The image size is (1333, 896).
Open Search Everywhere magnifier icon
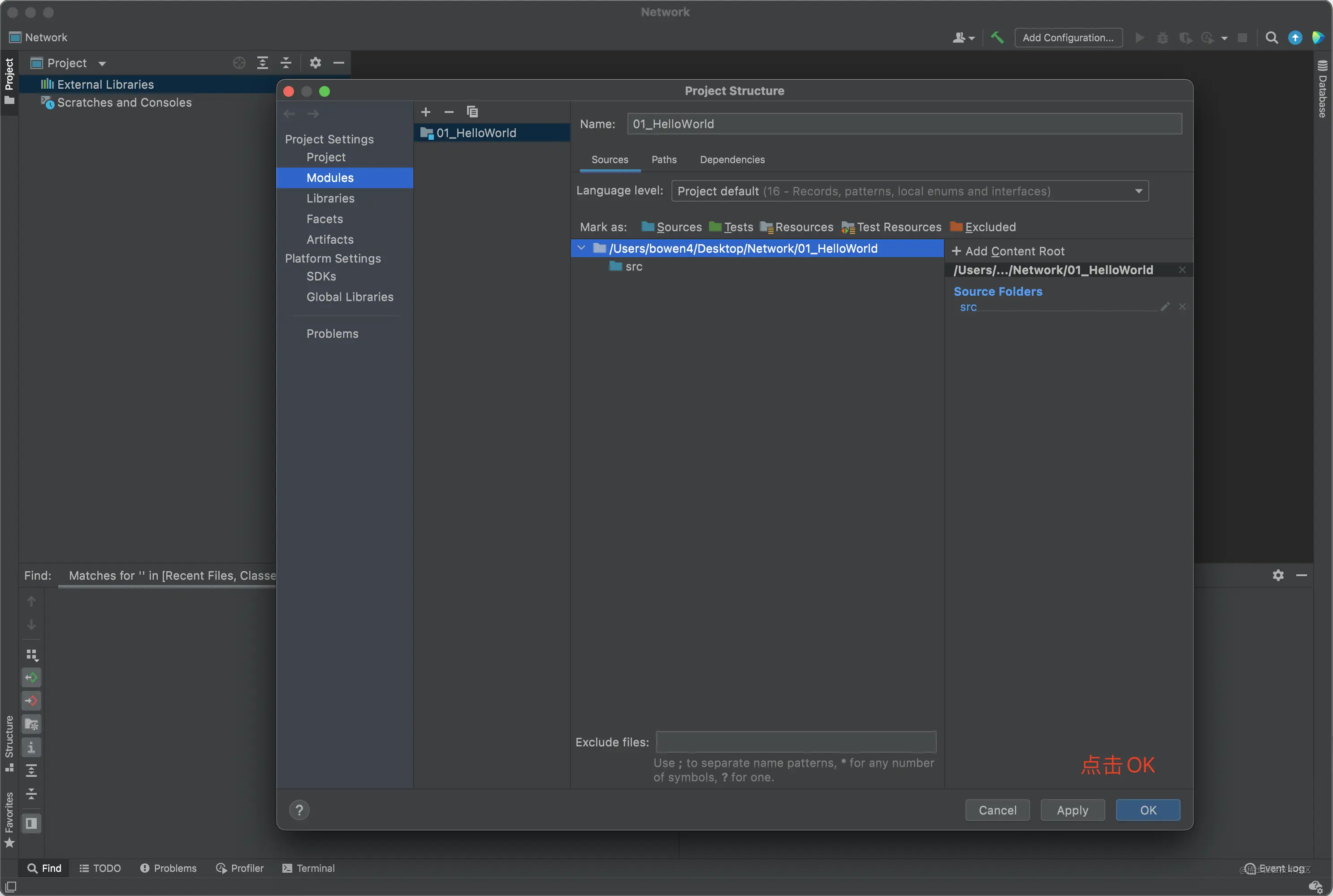coord(1271,38)
